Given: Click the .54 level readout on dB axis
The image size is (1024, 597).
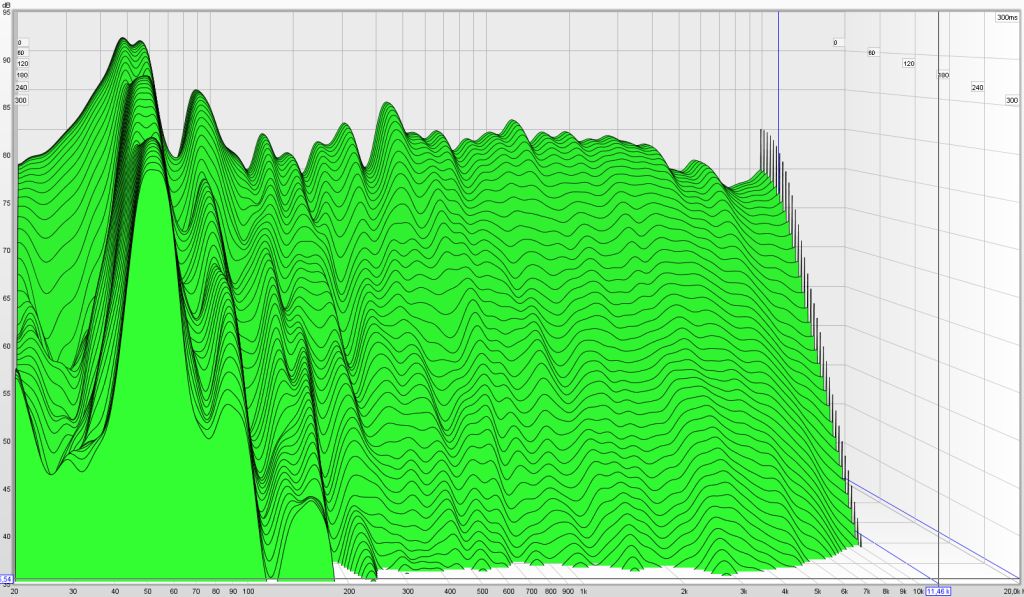Looking at the screenshot, I should point(6,579).
